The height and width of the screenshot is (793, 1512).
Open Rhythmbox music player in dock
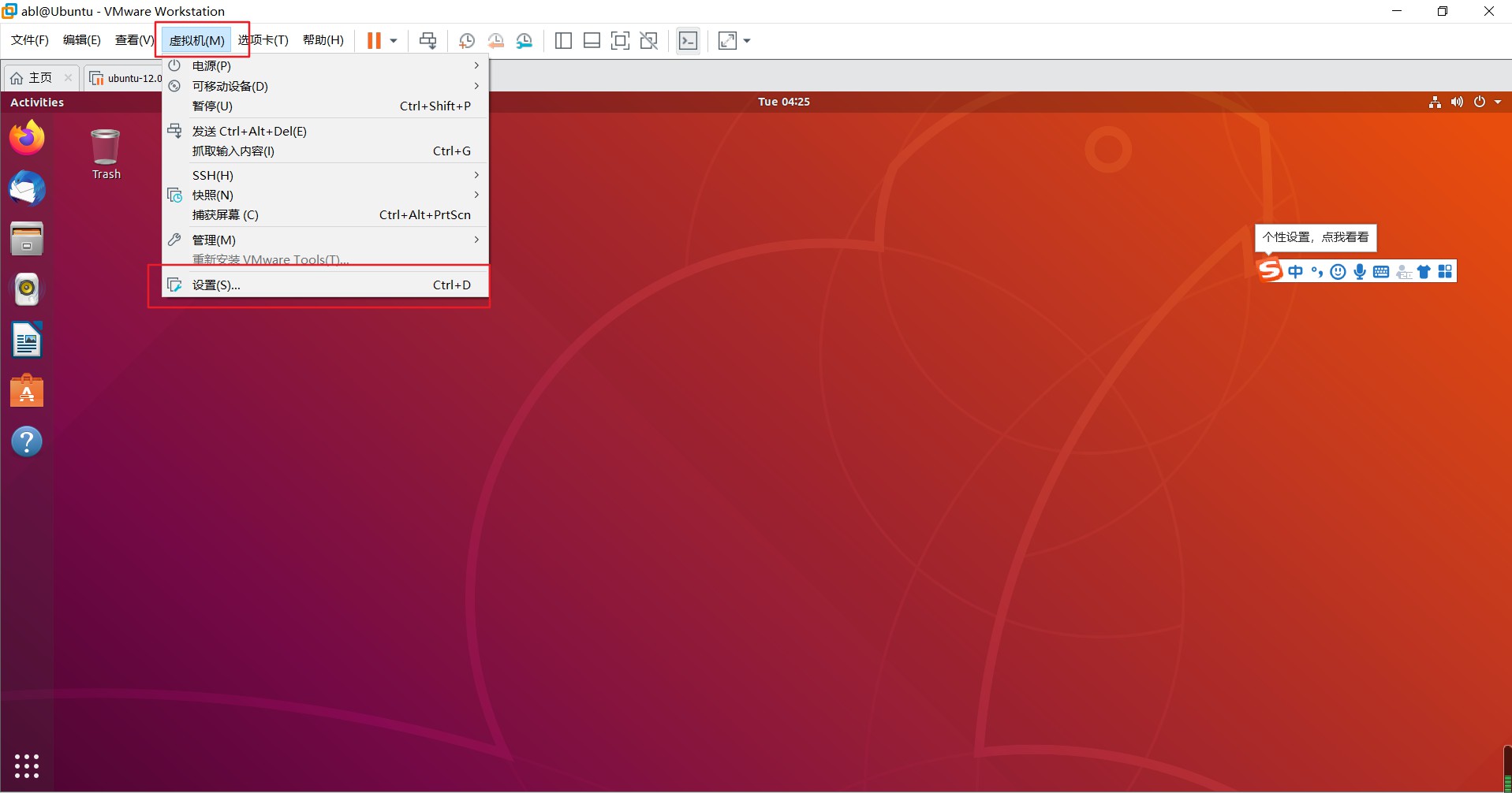tap(27, 289)
